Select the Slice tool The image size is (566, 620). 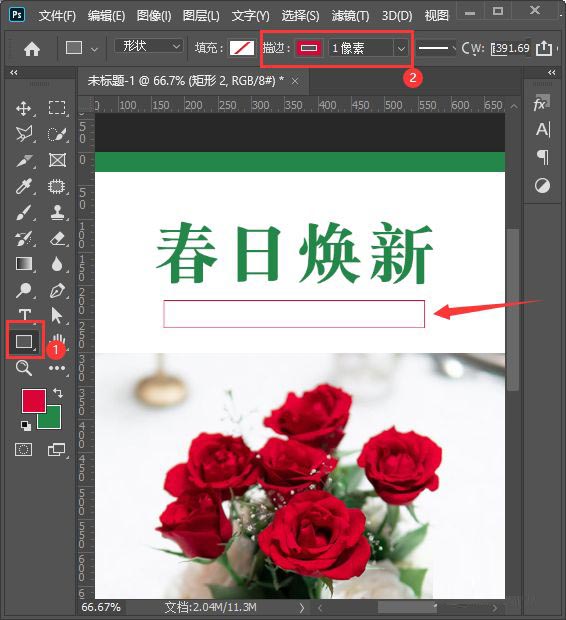click(x=24, y=160)
